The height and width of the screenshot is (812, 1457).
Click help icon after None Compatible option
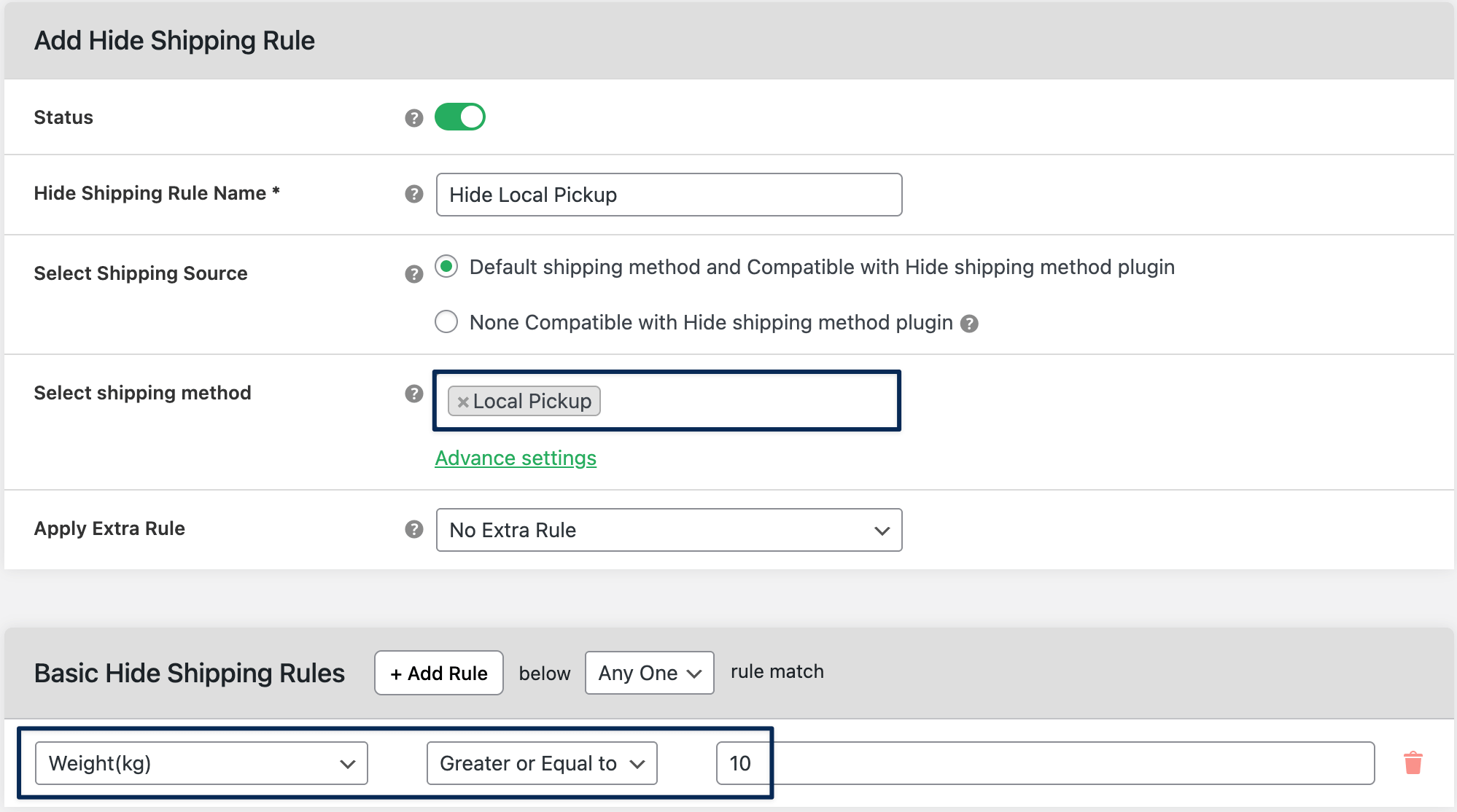point(968,324)
